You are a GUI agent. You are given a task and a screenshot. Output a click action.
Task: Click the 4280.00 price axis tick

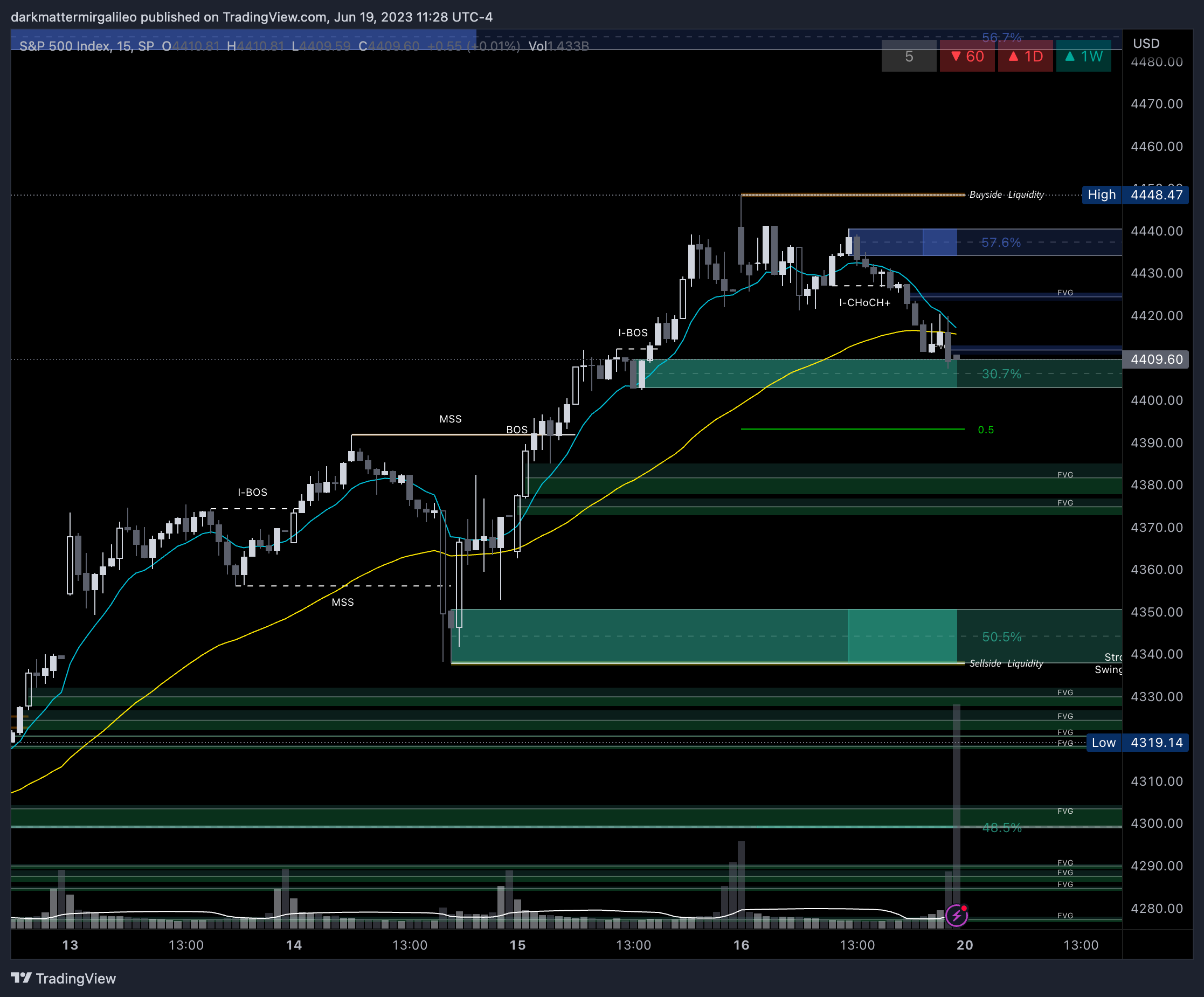(1157, 908)
